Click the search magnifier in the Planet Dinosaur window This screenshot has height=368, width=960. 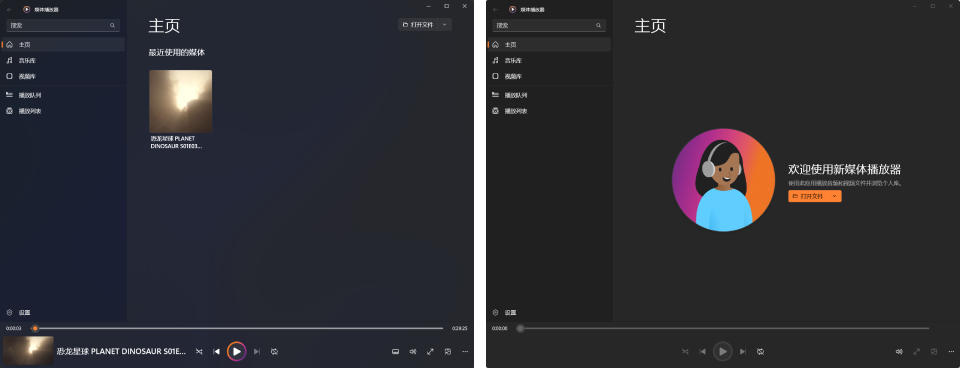click(x=113, y=26)
